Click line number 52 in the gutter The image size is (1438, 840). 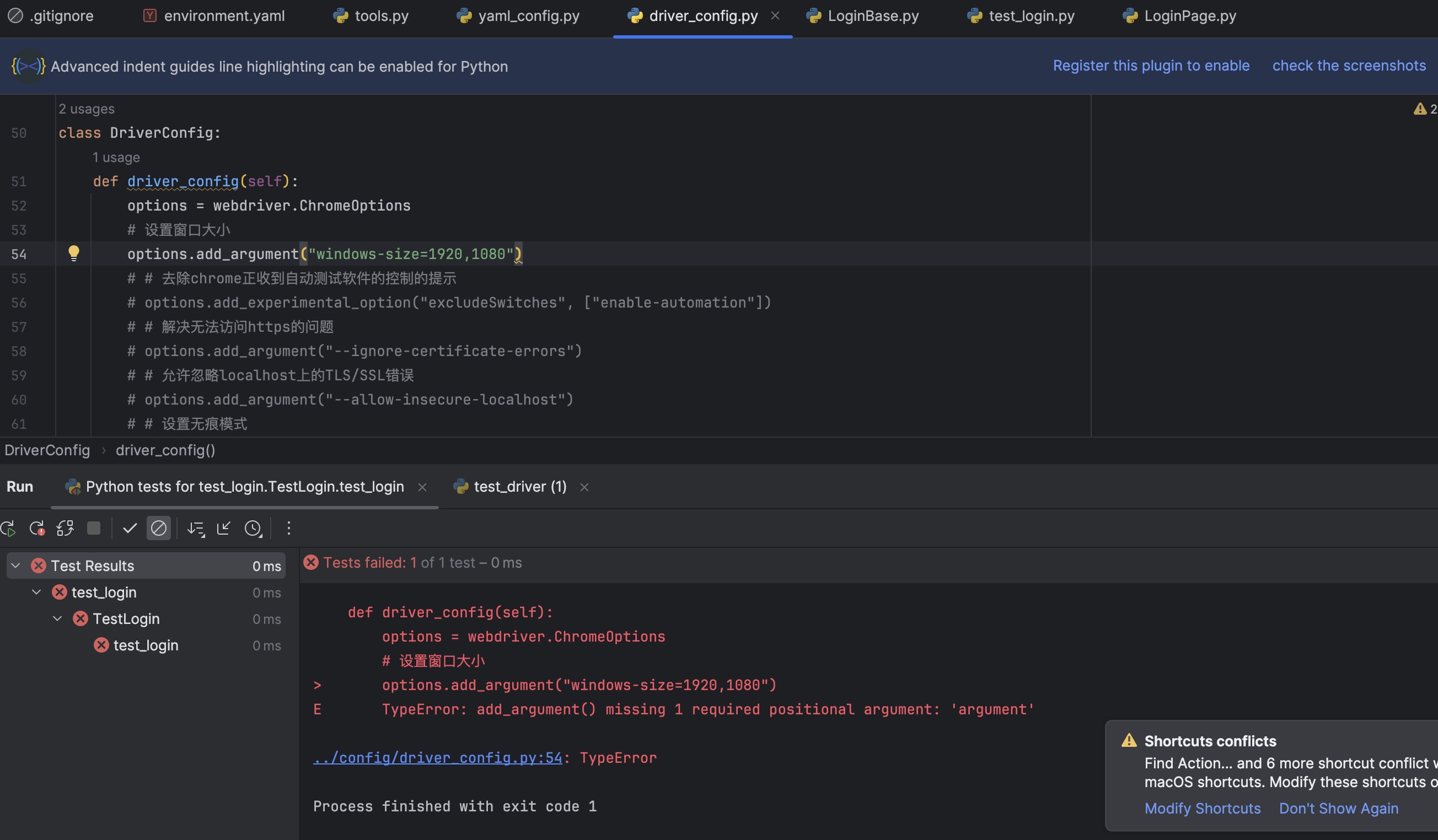point(19,205)
